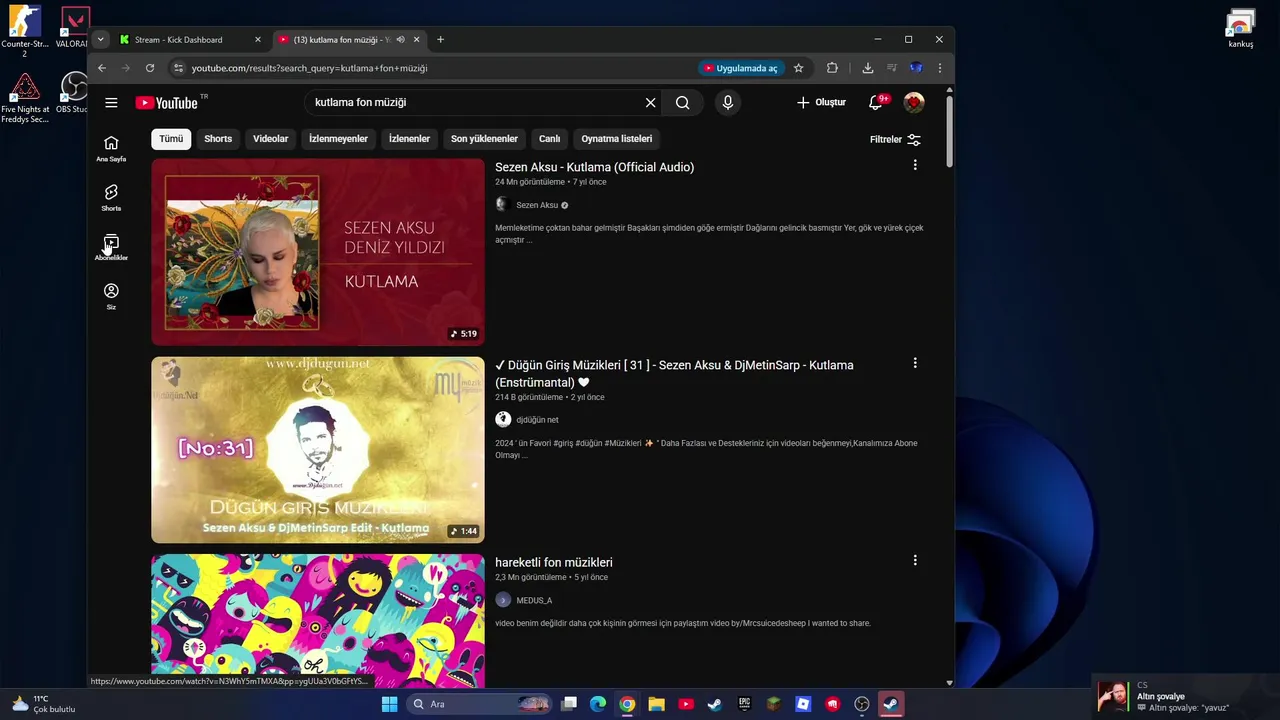Screen dimensions: 1280x720
Task: Open more options for Sezen Aksu - Kutlama video
Action: (x=915, y=165)
